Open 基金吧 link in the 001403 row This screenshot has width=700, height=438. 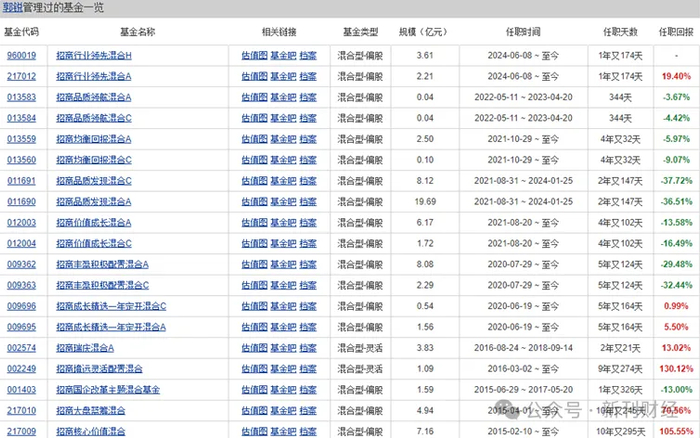283,390
